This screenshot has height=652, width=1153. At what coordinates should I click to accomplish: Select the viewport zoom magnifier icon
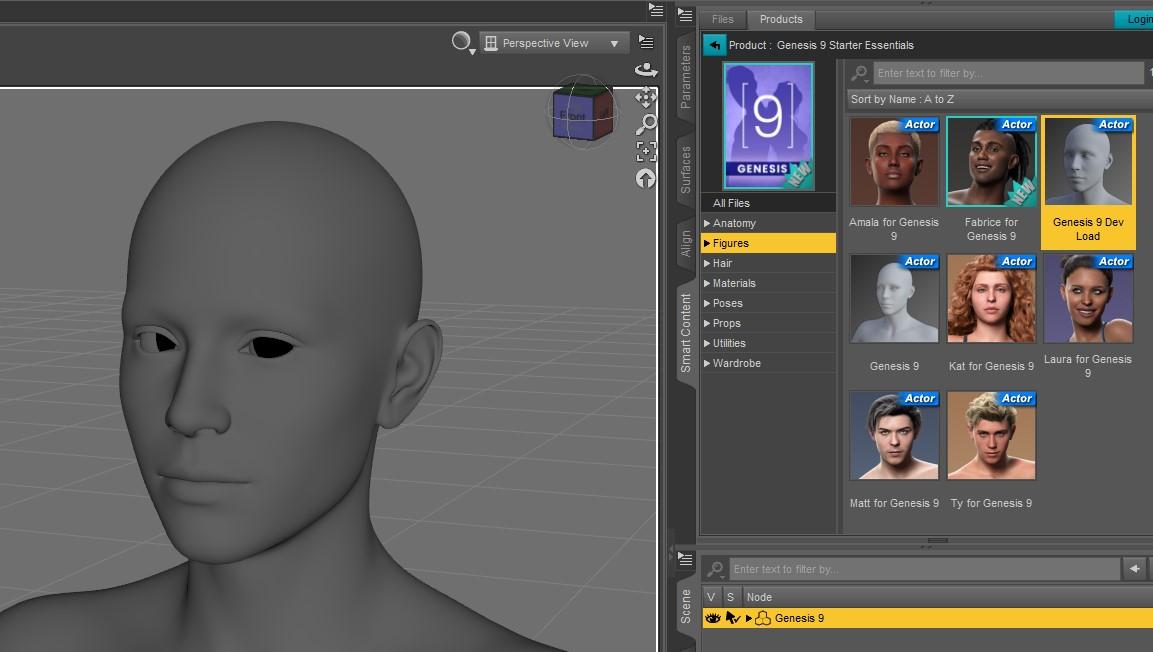(x=646, y=124)
